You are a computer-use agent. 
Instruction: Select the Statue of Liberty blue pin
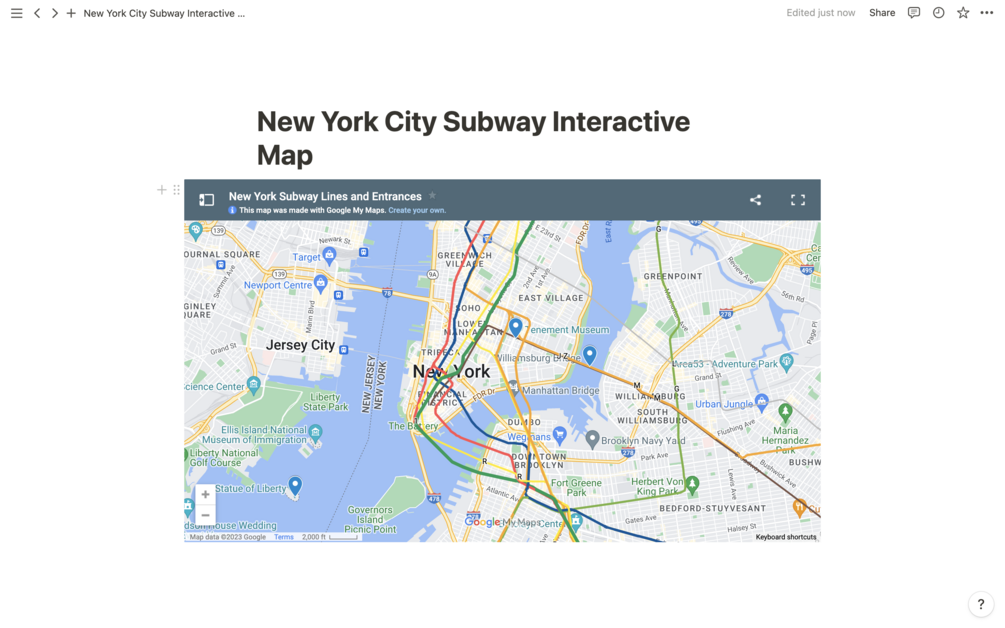pyautogui.click(x=295, y=486)
